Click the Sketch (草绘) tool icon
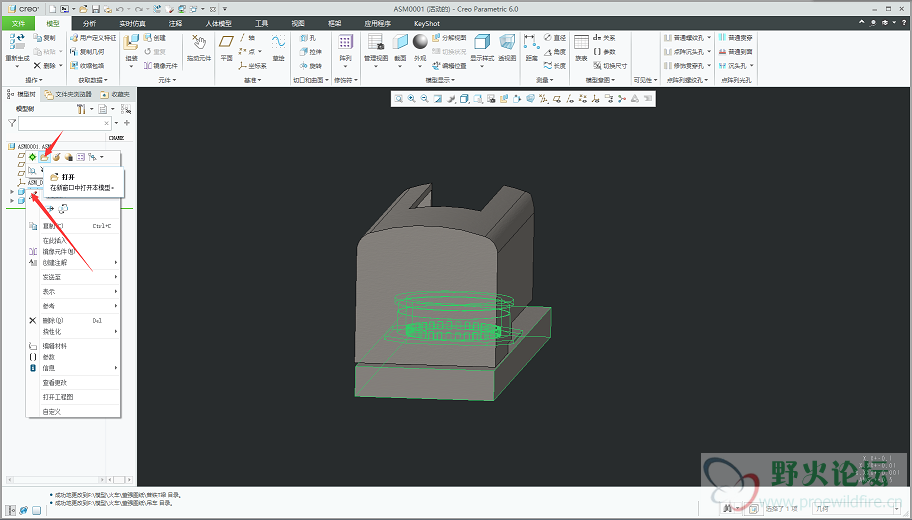This screenshot has height=520, width=912. 279,42
